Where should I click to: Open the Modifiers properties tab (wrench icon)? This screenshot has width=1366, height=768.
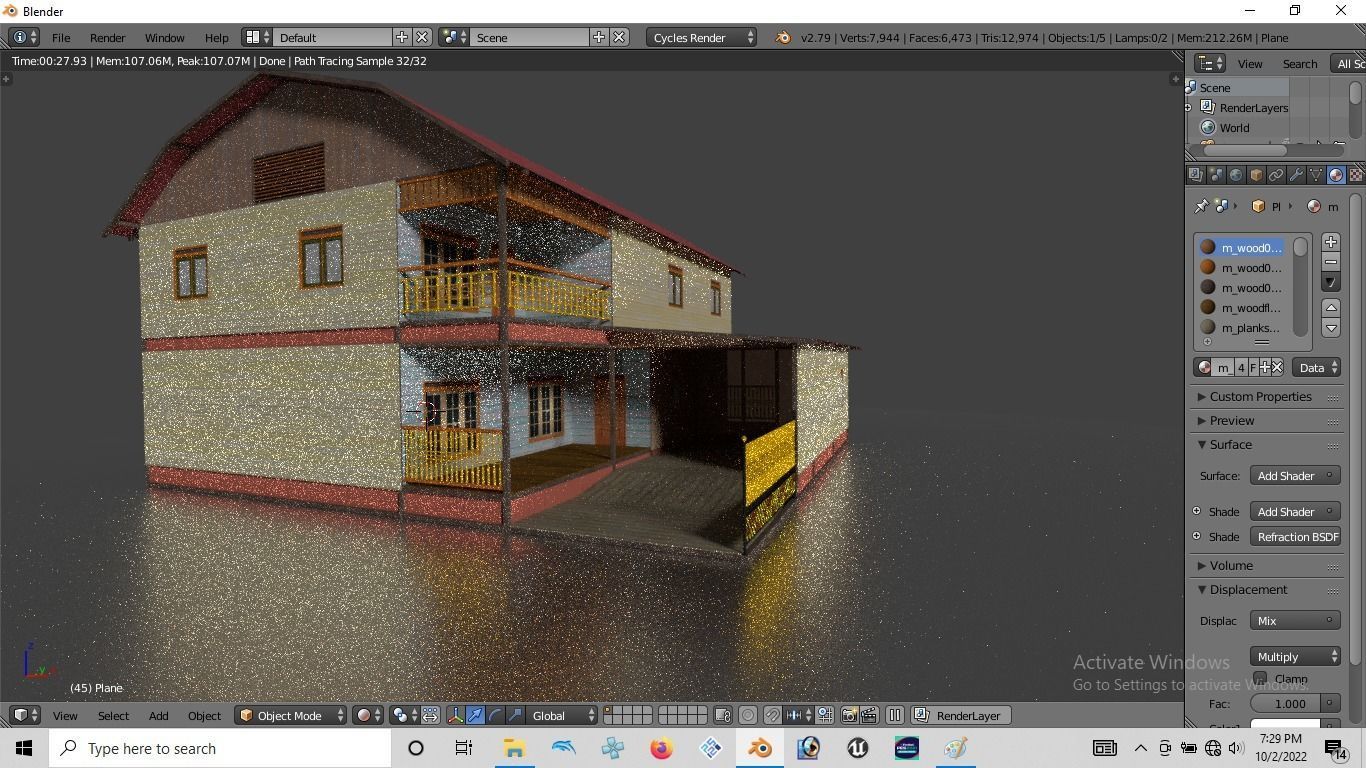pos(1296,175)
